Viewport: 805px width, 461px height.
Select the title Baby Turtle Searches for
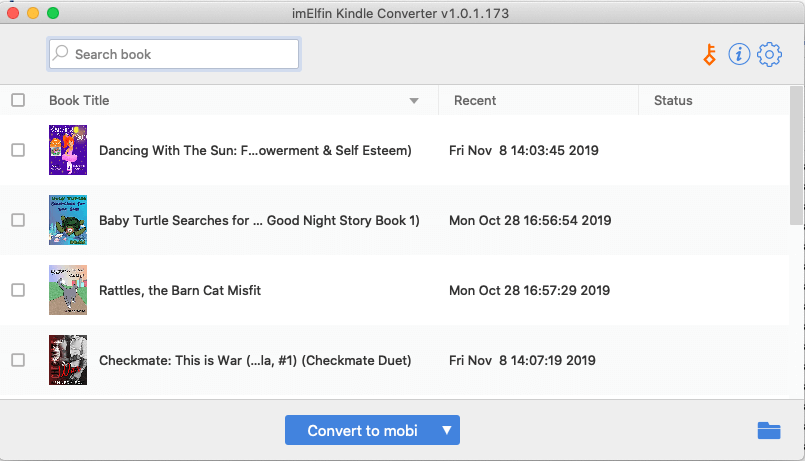(259, 220)
